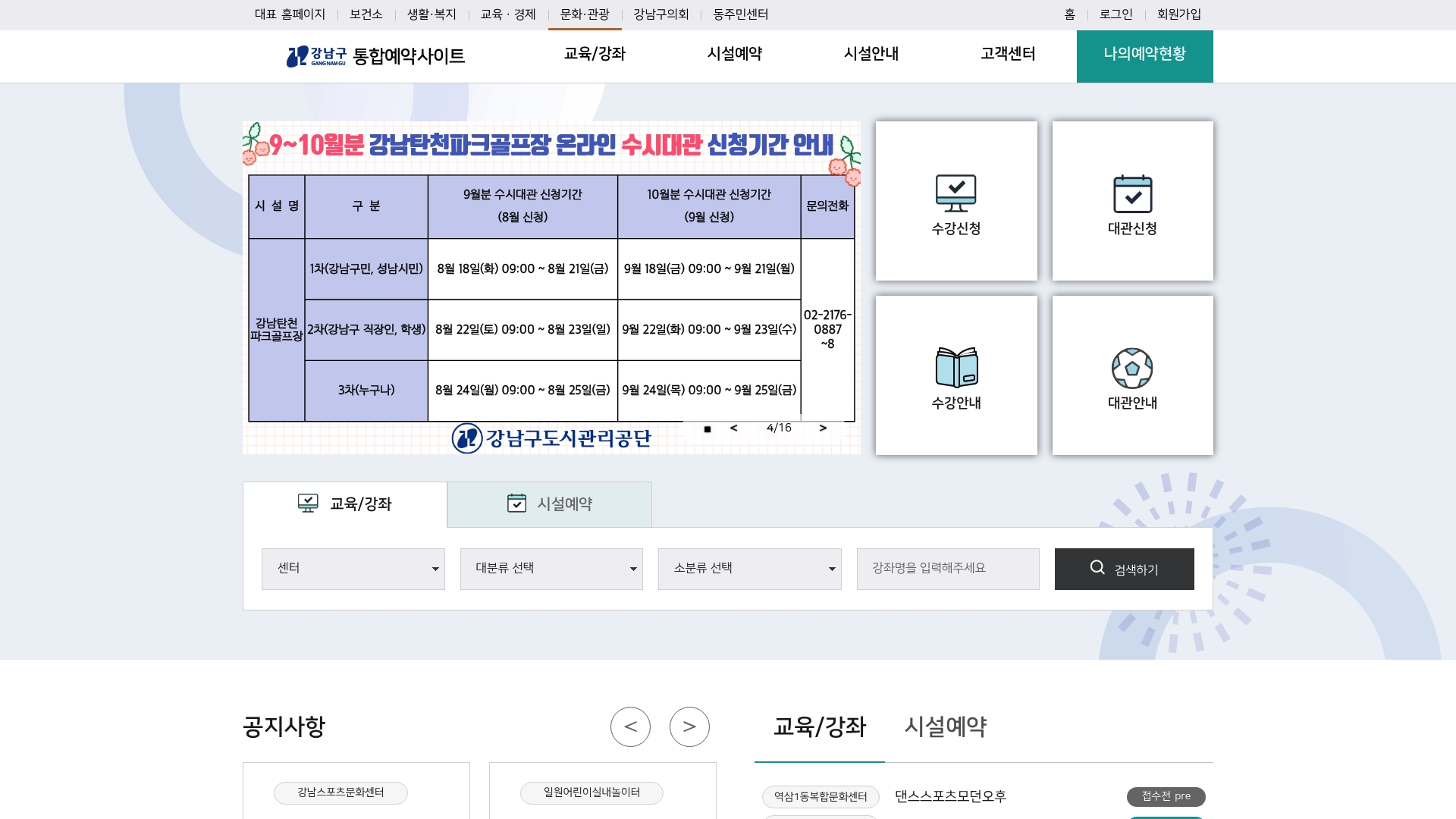Viewport: 1456px width, 819px height.
Task: Select the 교육/강좌 search tab
Action: [345, 504]
